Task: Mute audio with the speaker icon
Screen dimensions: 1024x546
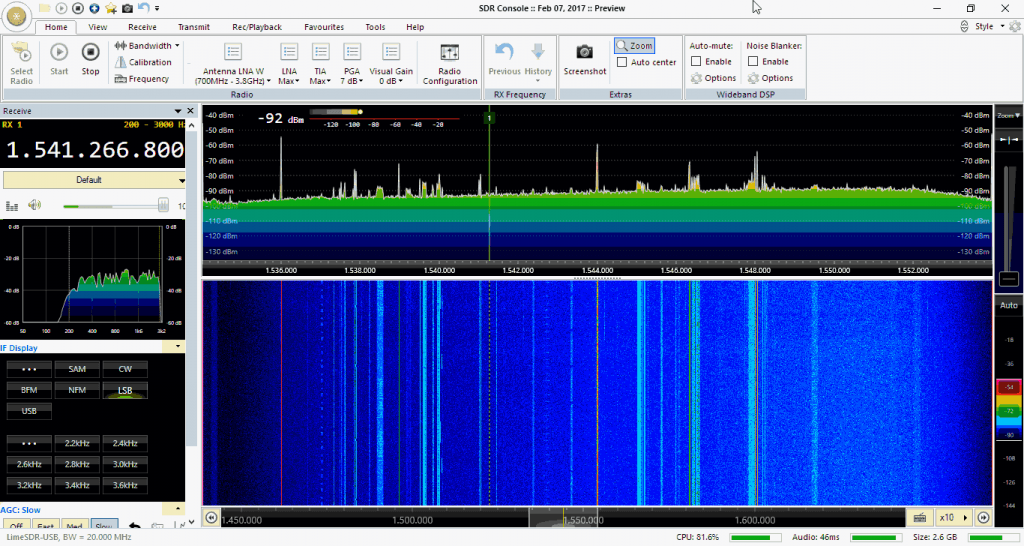Action: click(35, 205)
